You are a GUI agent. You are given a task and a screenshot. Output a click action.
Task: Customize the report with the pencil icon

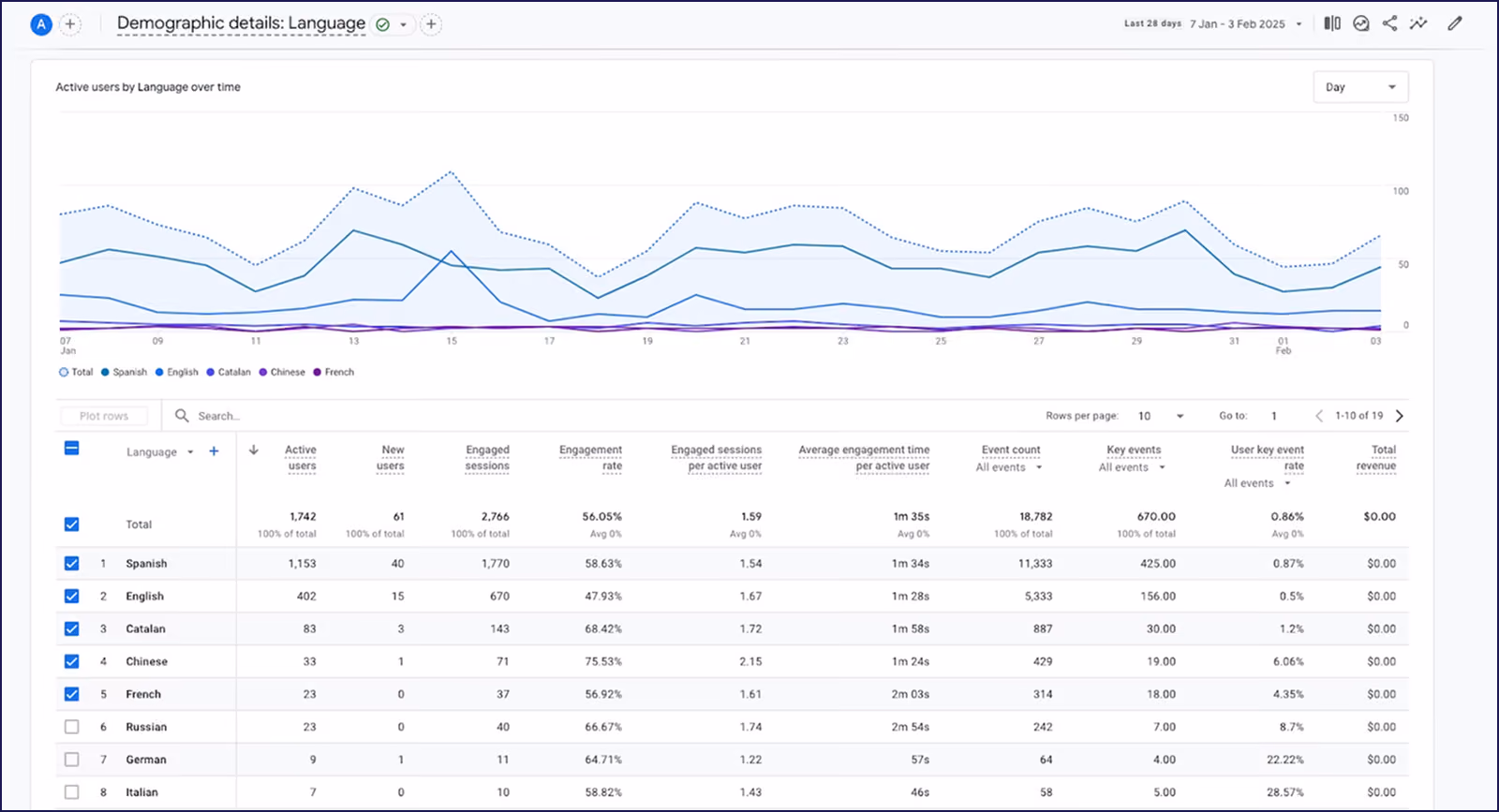click(x=1455, y=23)
